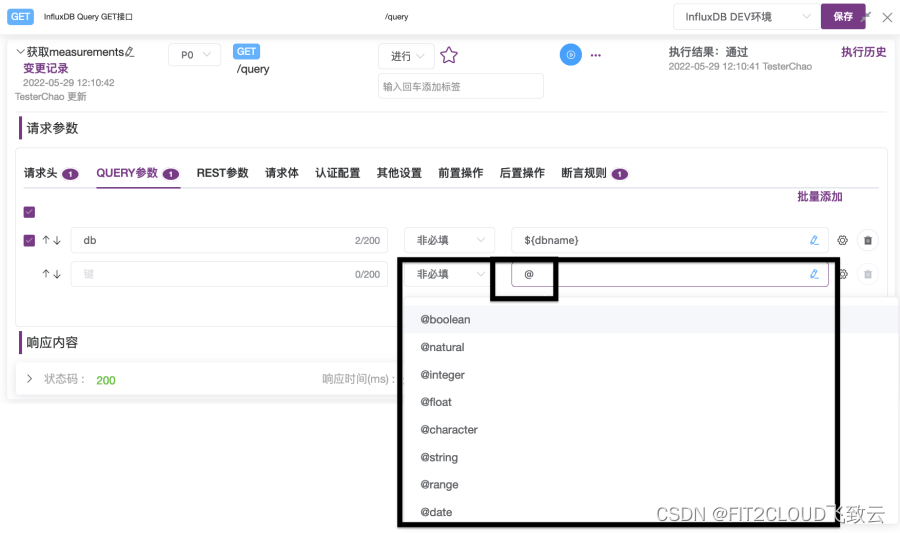Move the empty parameter row up
Viewport: 900px width, 533px height.
click(46, 274)
